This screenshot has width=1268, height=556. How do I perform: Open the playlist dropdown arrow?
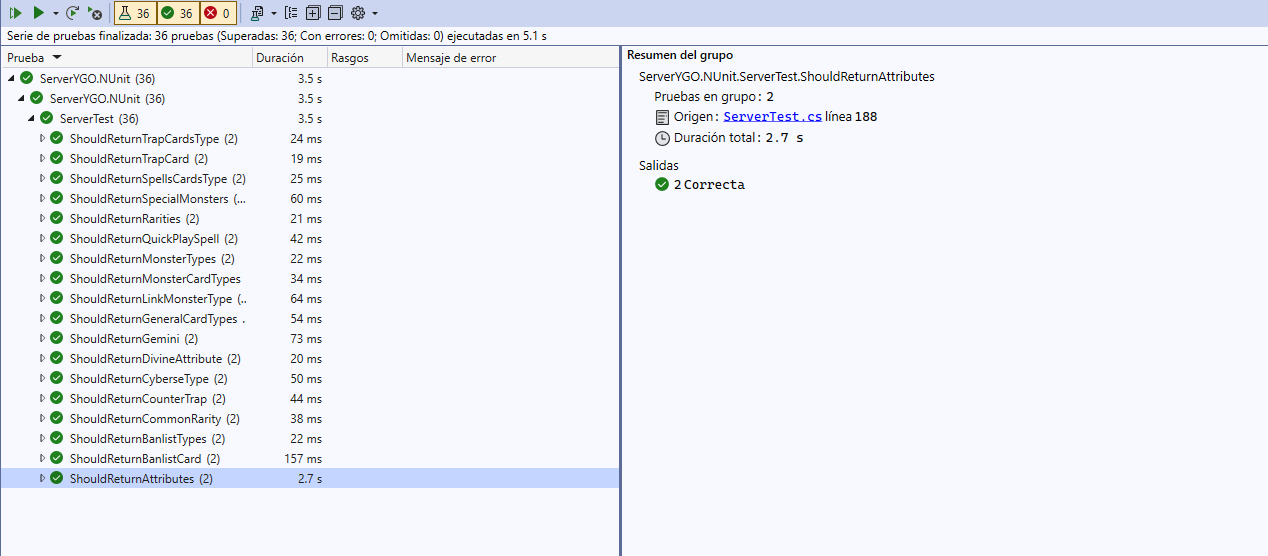click(x=274, y=13)
